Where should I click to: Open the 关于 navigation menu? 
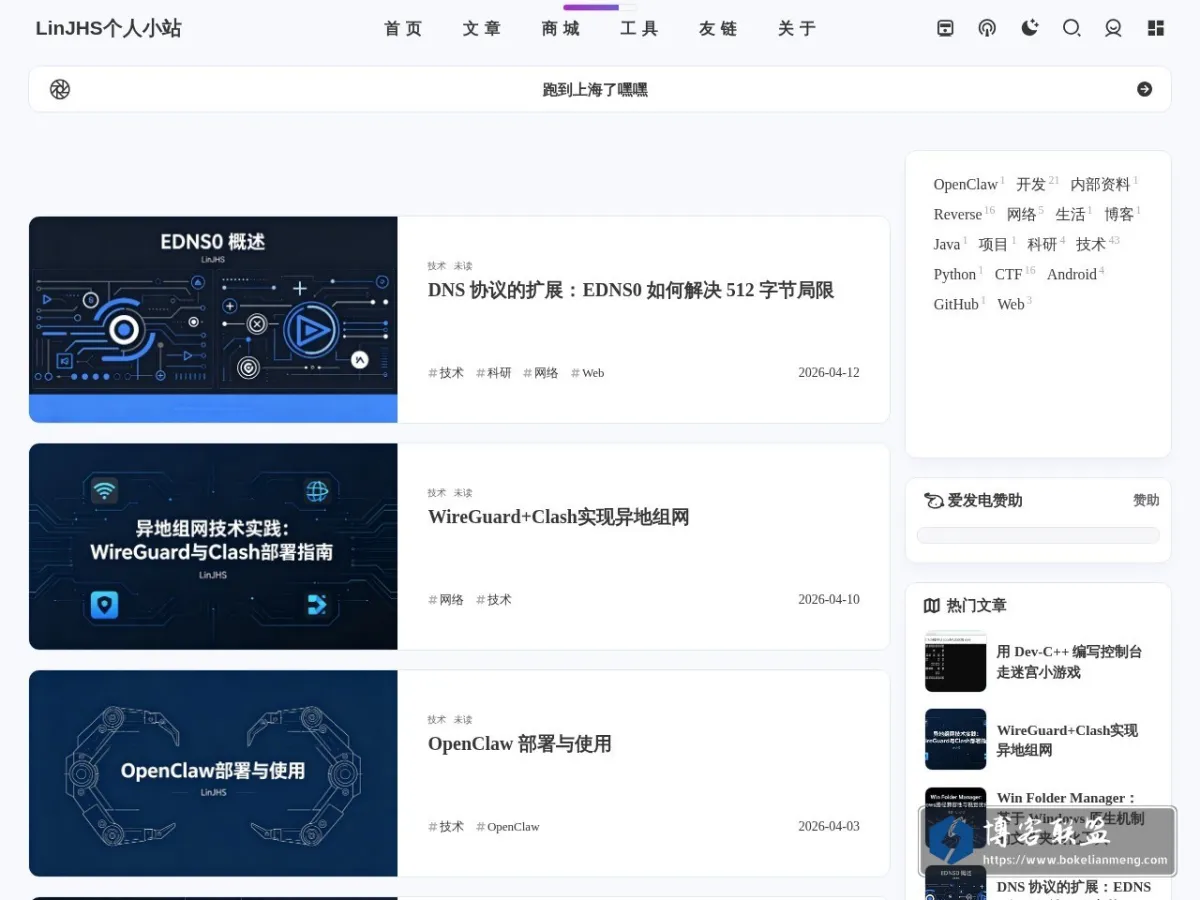[797, 29]
